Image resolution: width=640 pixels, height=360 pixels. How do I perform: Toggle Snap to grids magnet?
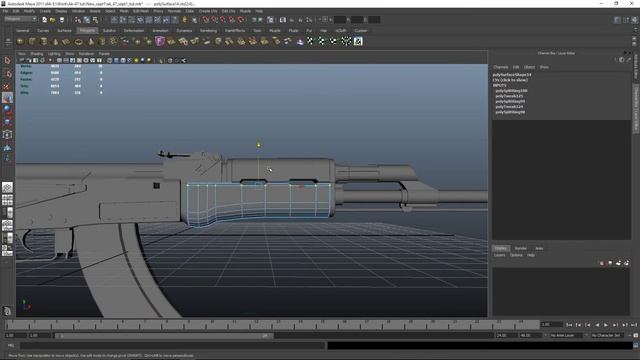coord(206,20)
